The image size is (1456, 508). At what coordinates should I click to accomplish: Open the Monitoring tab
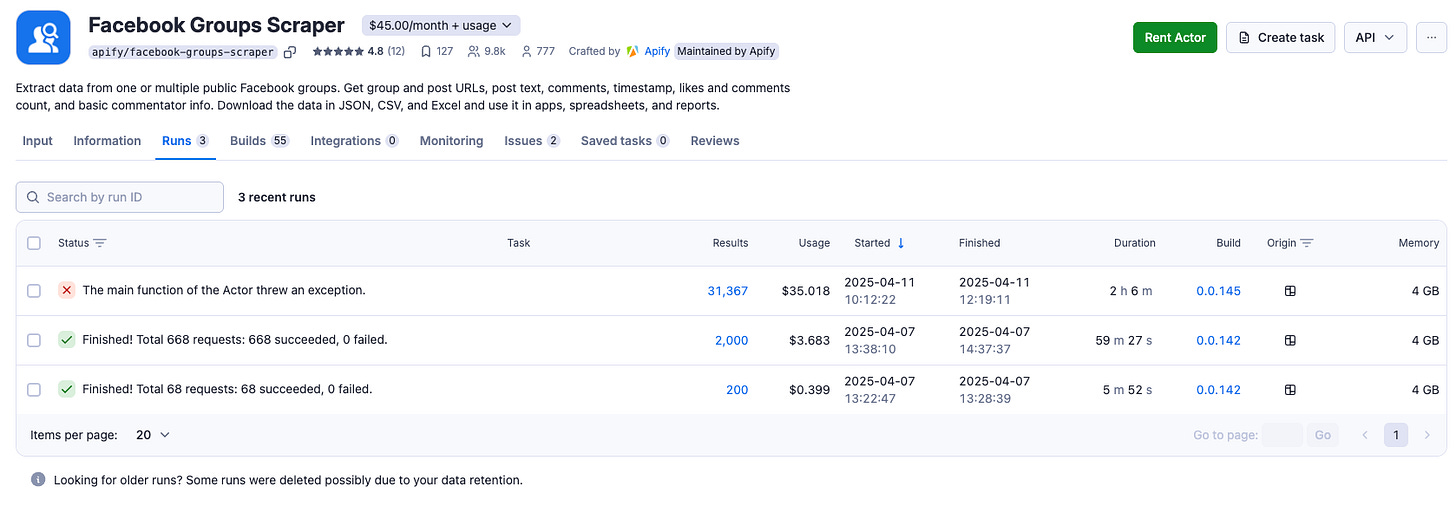coord(451,141)
